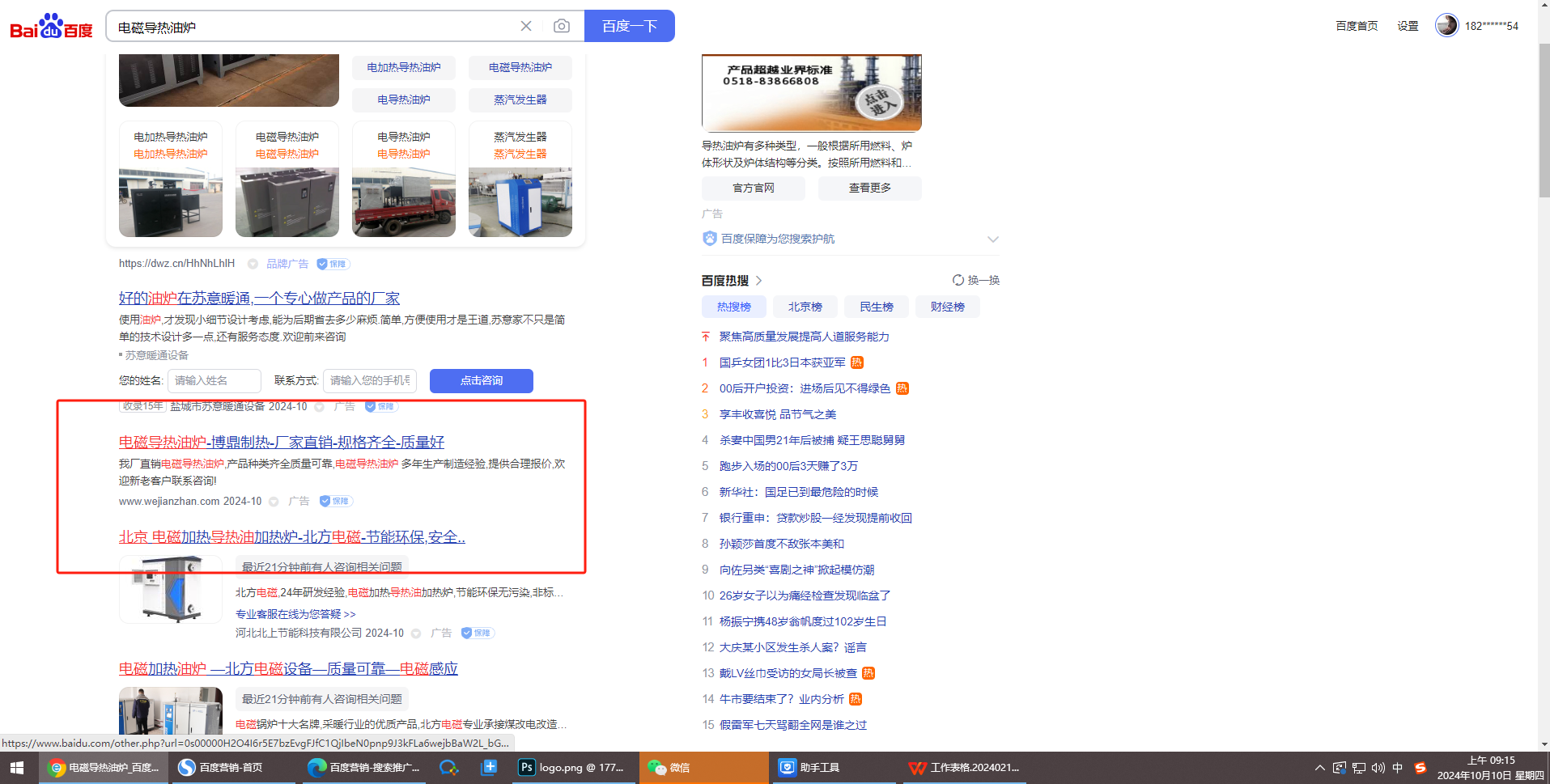Open the 好的油炉在苏意暖通 result link
Image resolution: width=1550 pixels, height=784 pixels.
(x=259, y=299)
